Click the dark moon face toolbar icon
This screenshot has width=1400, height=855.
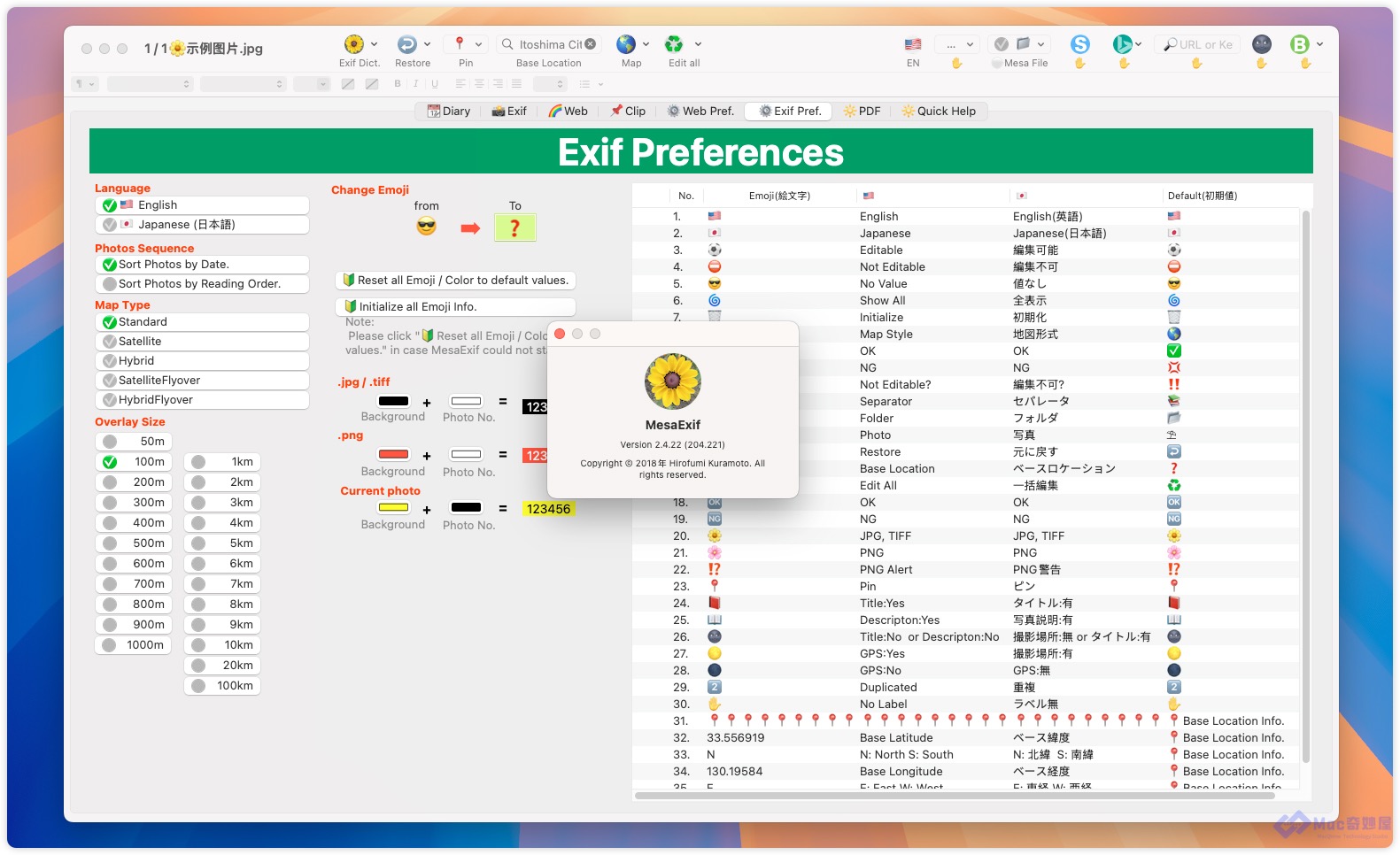[x=1262, y=44]
